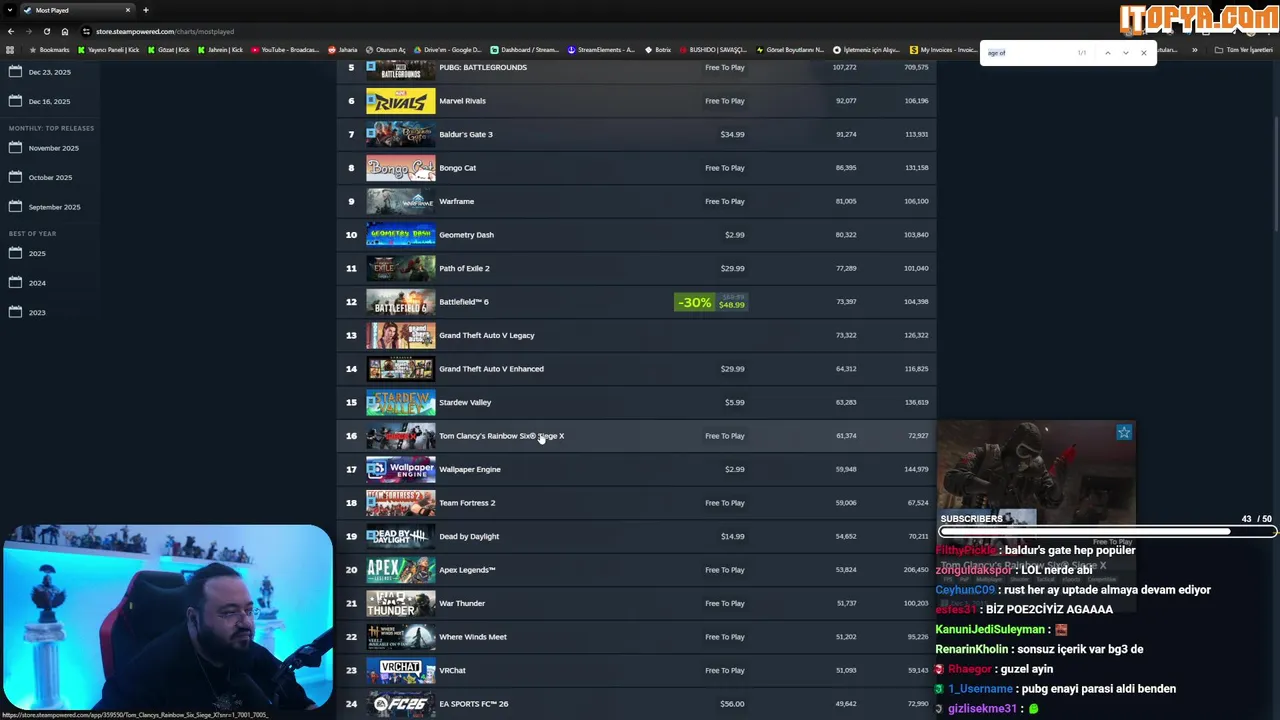This screenshot has height=720, width=1280.
Task: Close the Most Played tab
Action: (x=128, y=10)
